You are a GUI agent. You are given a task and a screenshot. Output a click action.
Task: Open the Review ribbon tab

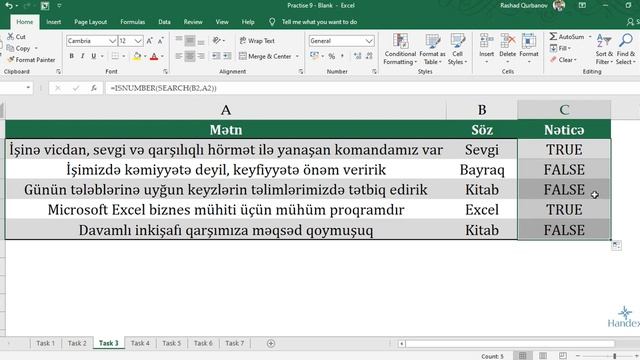193,22
